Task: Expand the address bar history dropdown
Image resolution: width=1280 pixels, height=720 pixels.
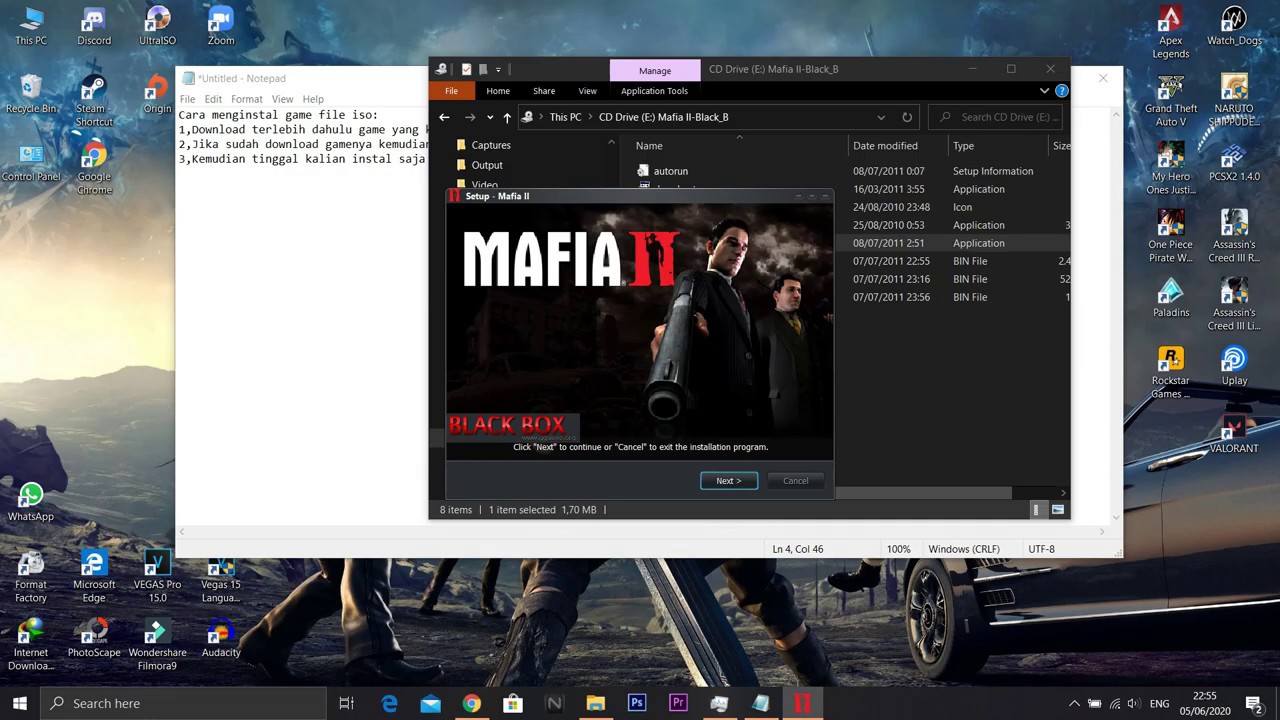Action: coord(881,117)
